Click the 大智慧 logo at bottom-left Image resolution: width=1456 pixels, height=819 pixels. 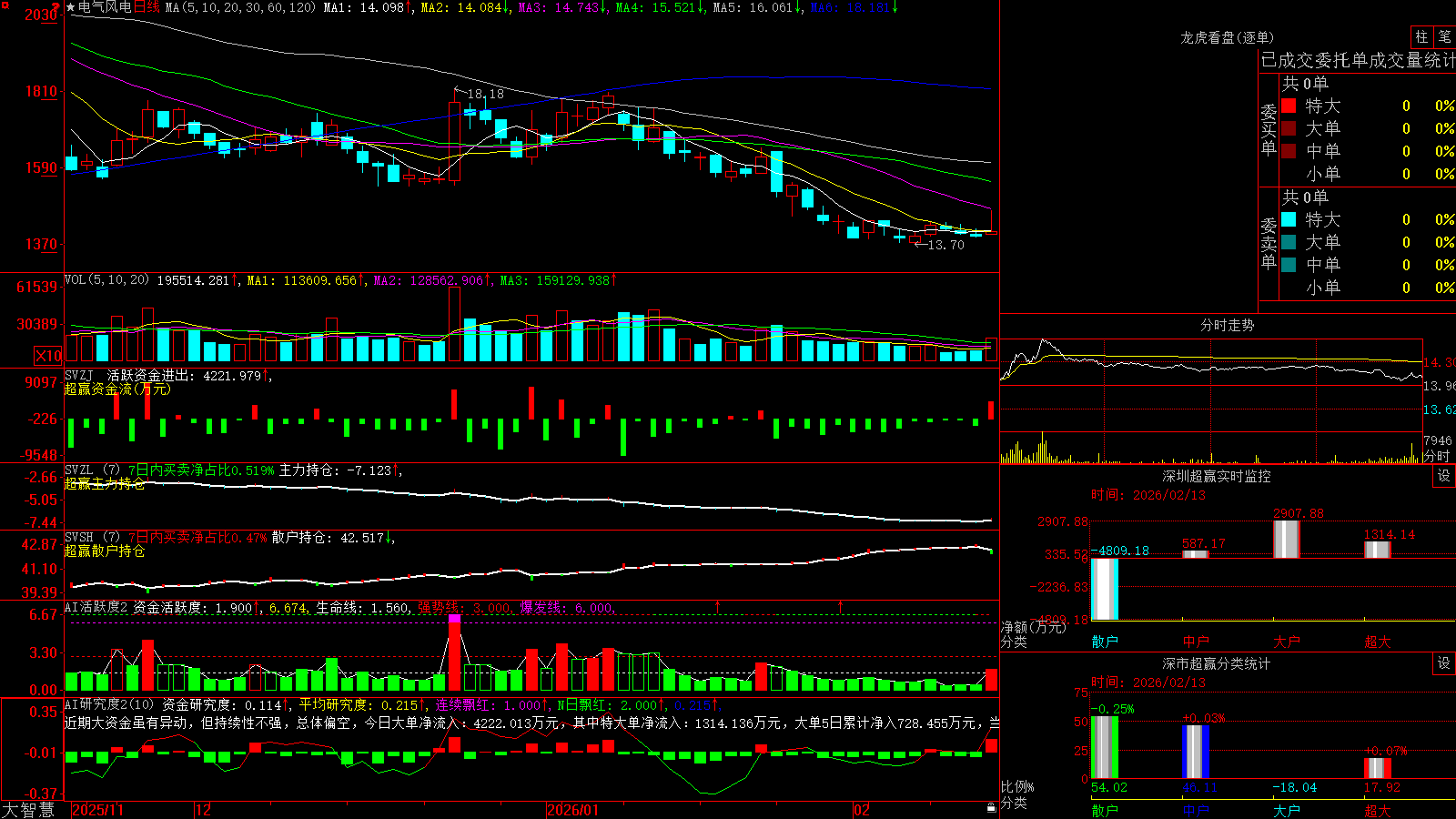coord(28,810)
